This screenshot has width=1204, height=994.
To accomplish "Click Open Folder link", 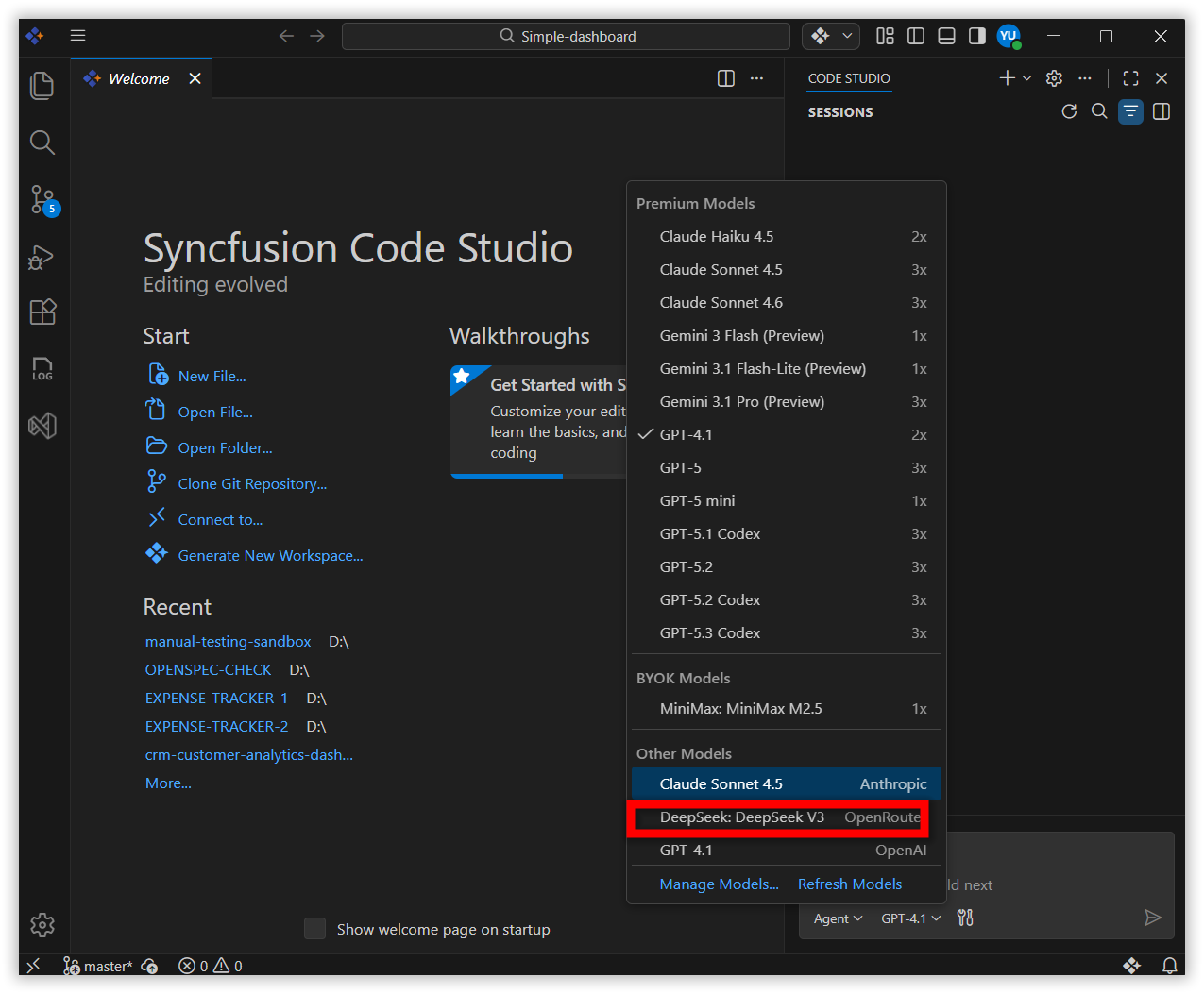I will tap(225, 448).
